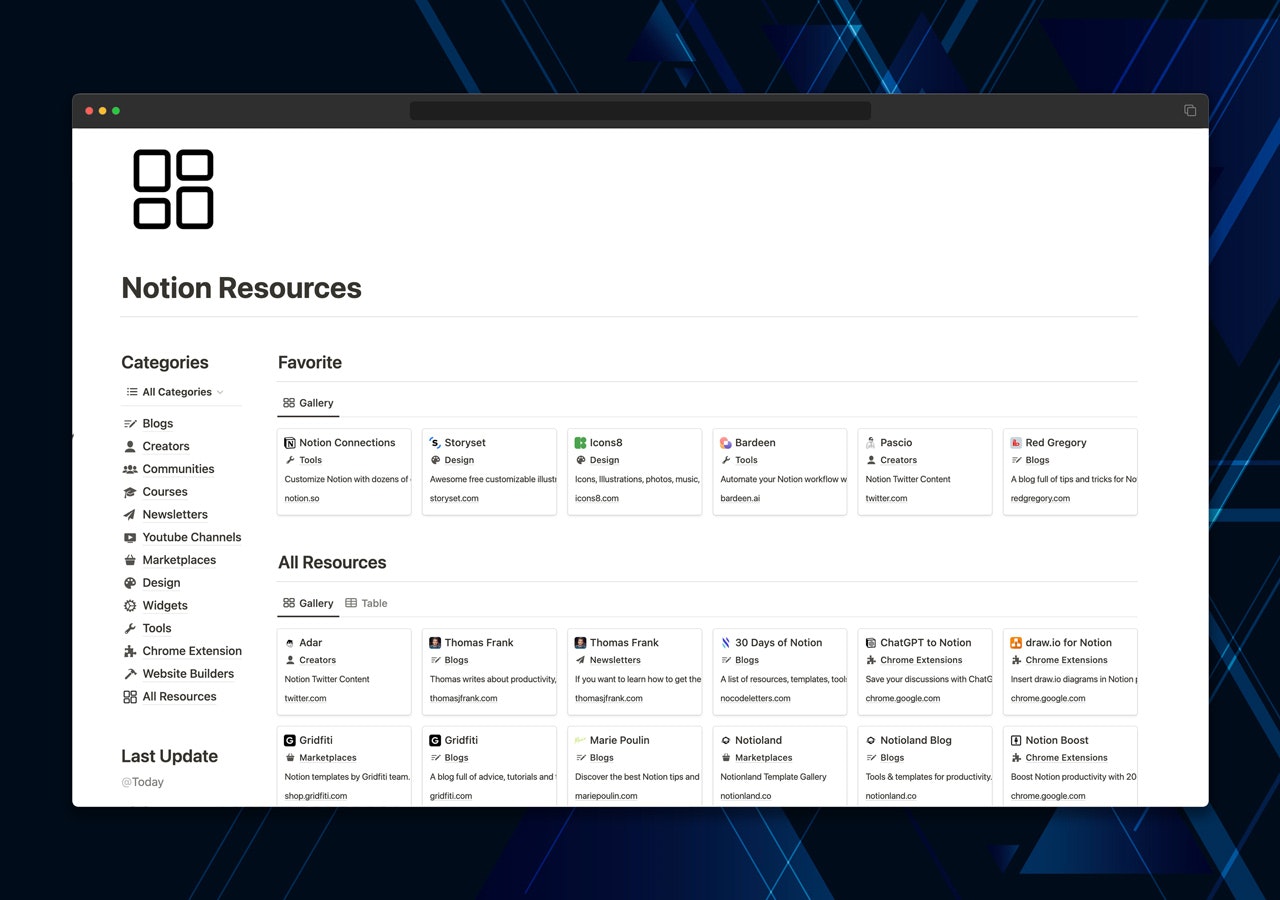
Task: Open the Widgets category link
Action: pos(165,606)
